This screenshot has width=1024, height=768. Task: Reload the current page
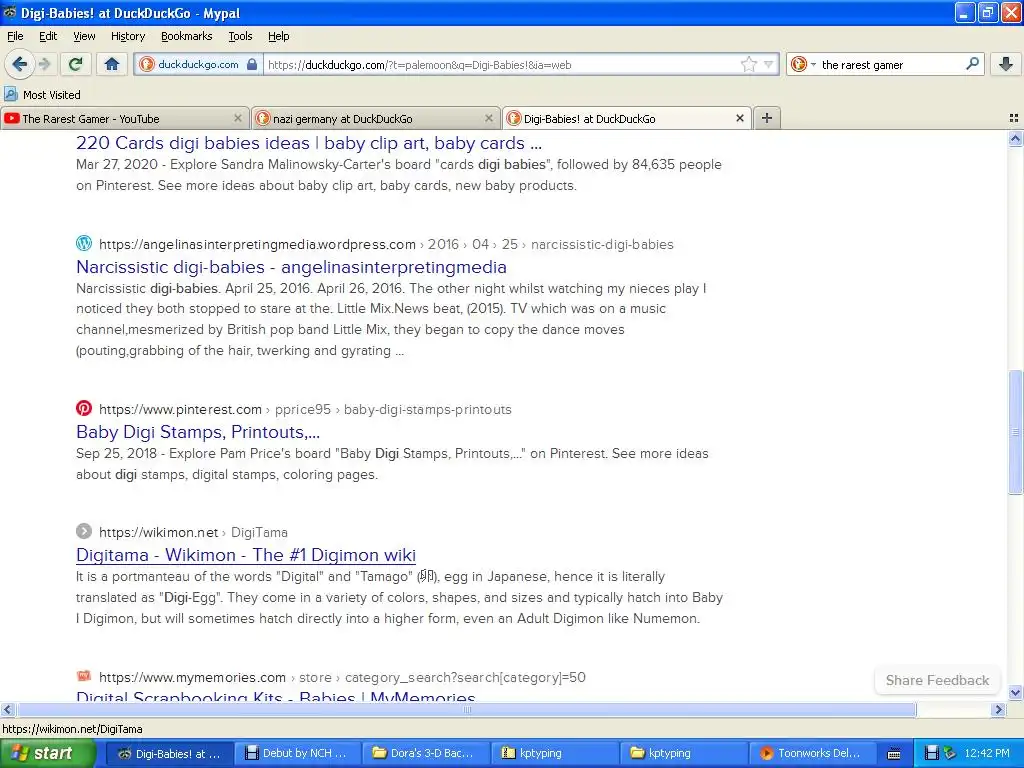pos(75,64)
